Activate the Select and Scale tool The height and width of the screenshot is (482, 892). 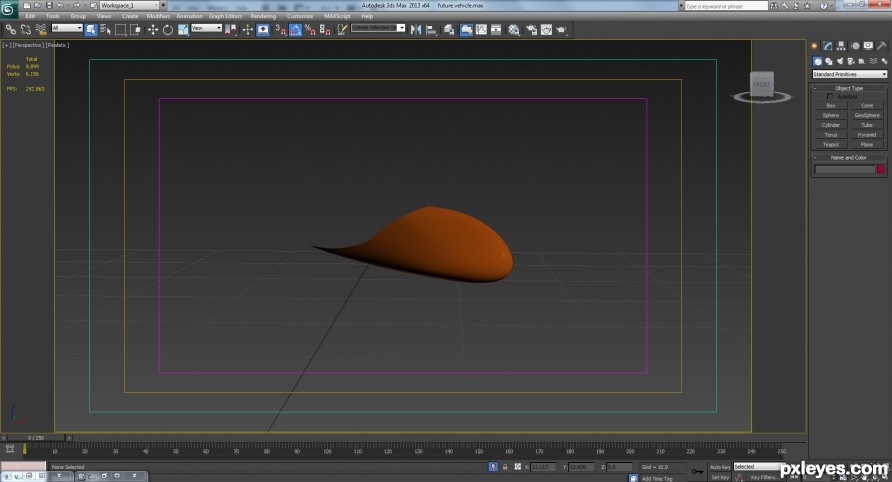[x=183, y=30]
